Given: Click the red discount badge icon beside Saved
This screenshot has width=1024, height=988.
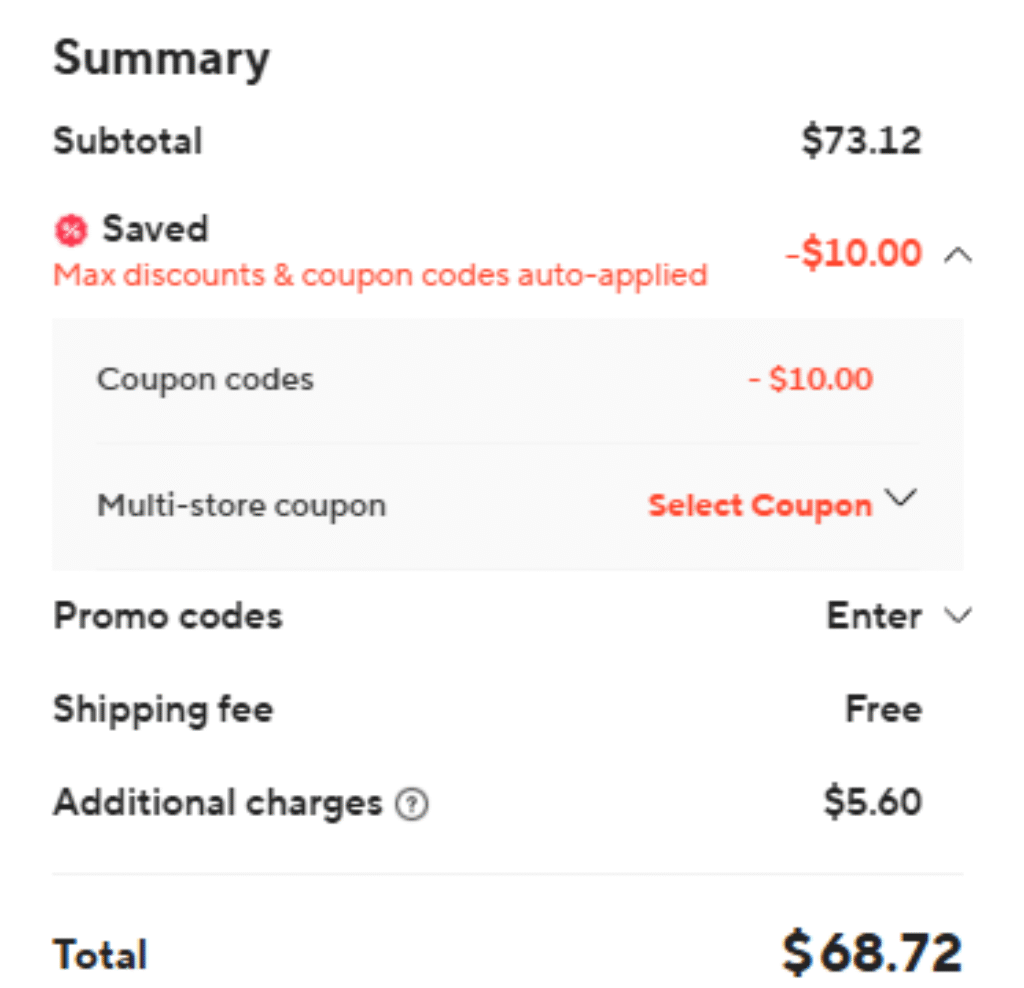Looking at the screenshot, I should (x=71, y=231).
